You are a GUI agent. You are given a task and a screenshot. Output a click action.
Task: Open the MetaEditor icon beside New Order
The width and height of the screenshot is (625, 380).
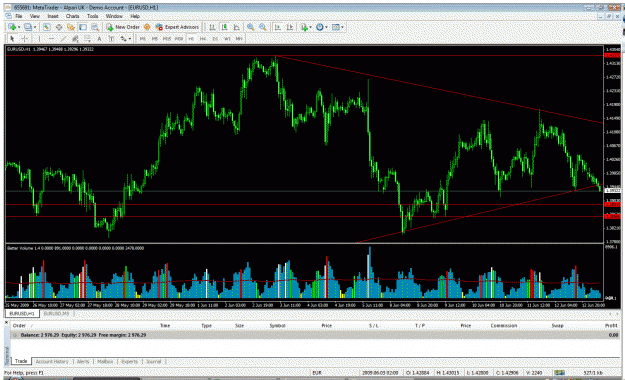click(147, 27)
